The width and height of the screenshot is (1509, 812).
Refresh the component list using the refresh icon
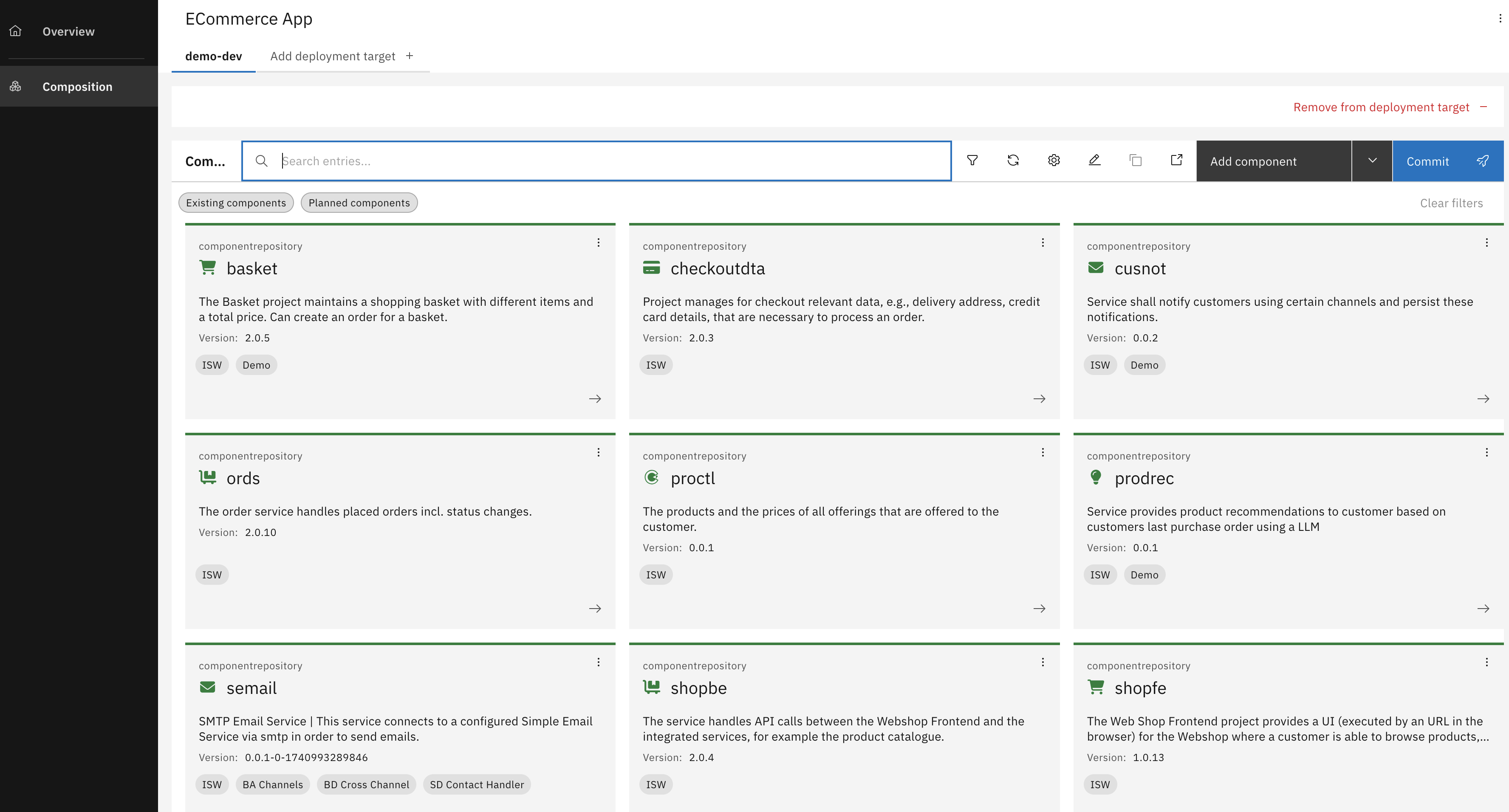click(1013, 160)
